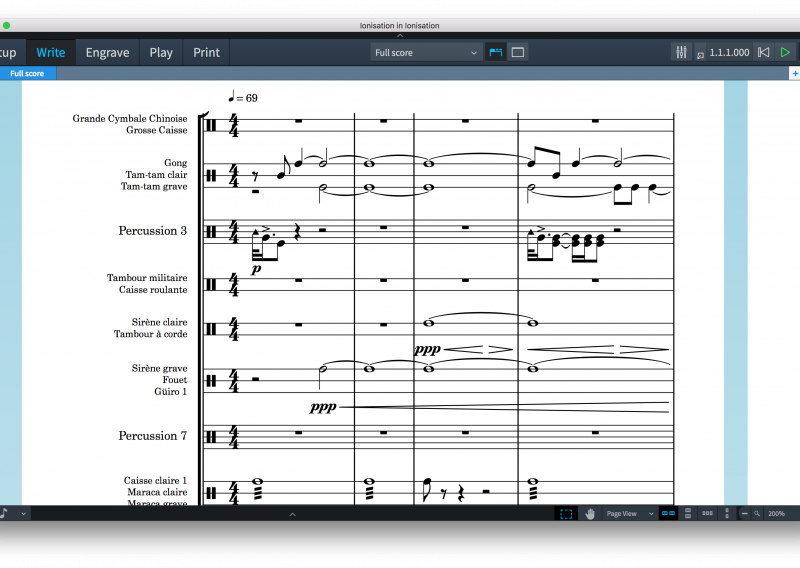
Task: Zoom out with the minus button
Action: coord(744,513)
